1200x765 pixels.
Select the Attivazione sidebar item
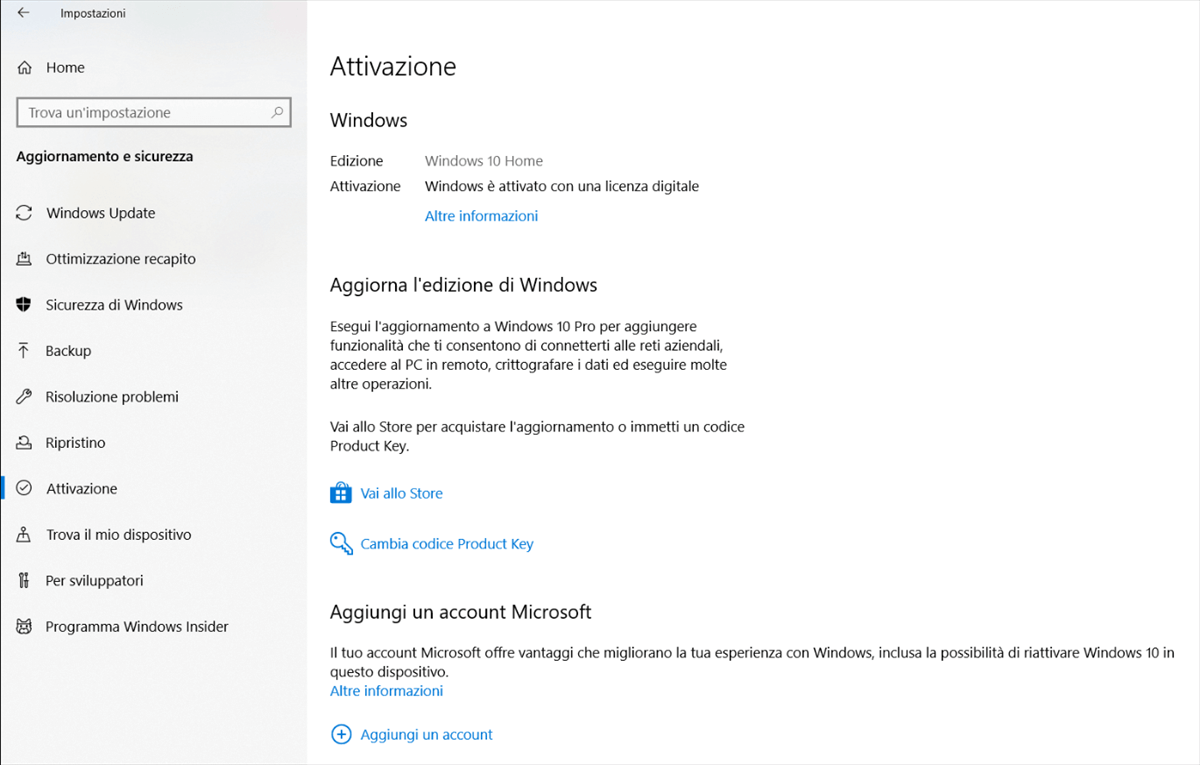81,489
